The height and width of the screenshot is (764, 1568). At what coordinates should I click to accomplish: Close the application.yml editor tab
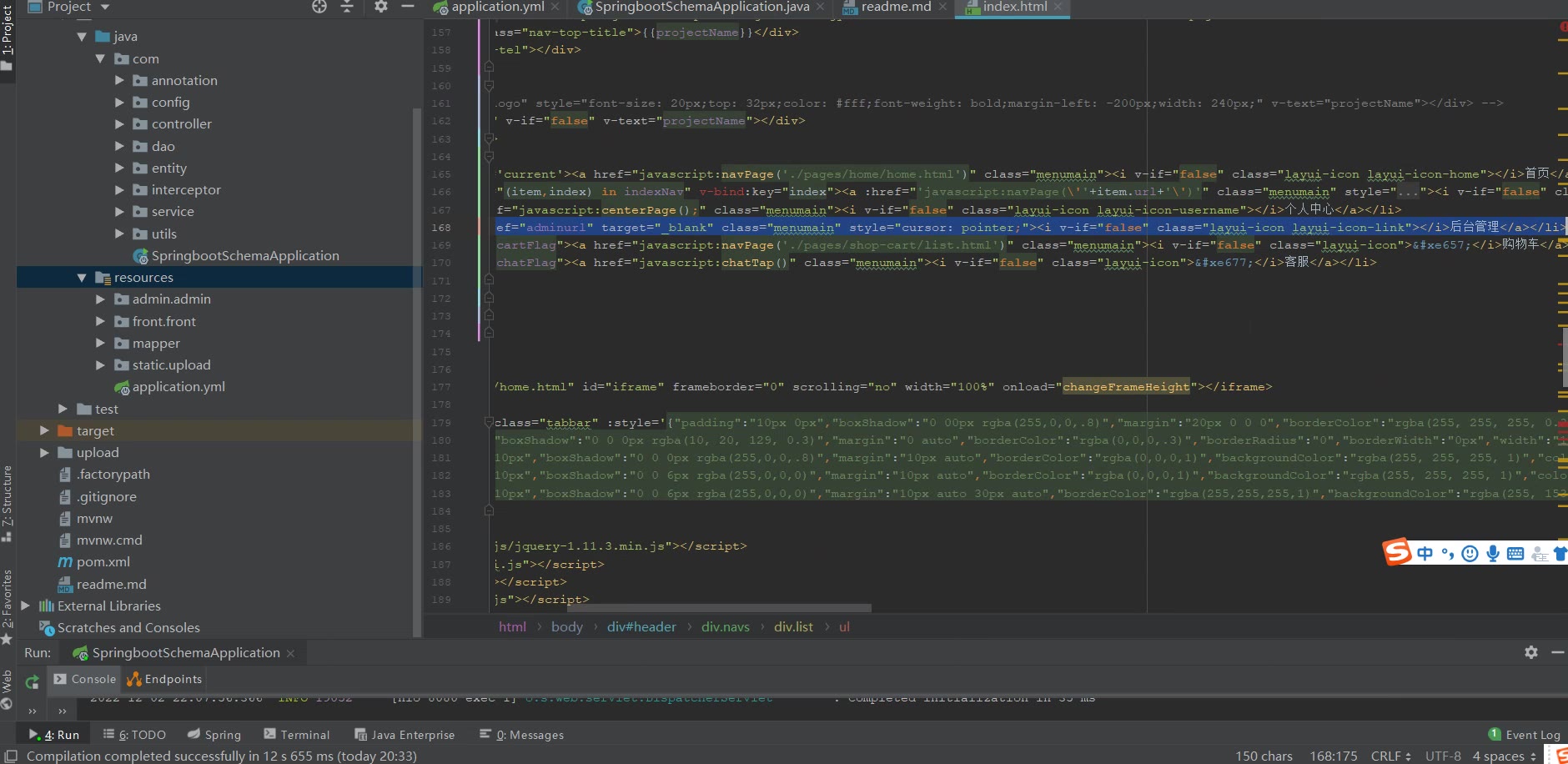click(555, 7)
